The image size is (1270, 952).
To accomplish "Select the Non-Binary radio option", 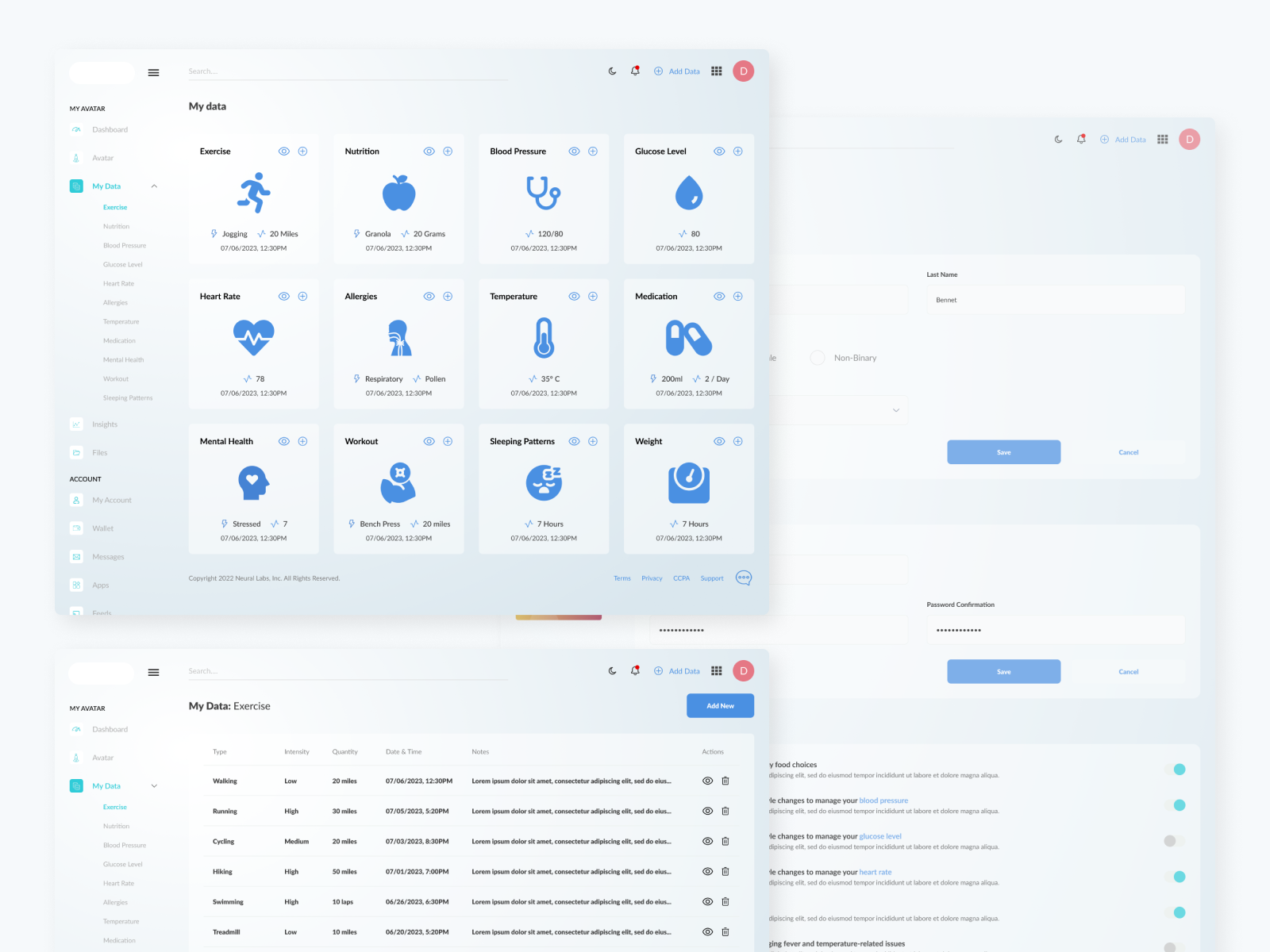I will pyautogui.click(x=818, y=358).
